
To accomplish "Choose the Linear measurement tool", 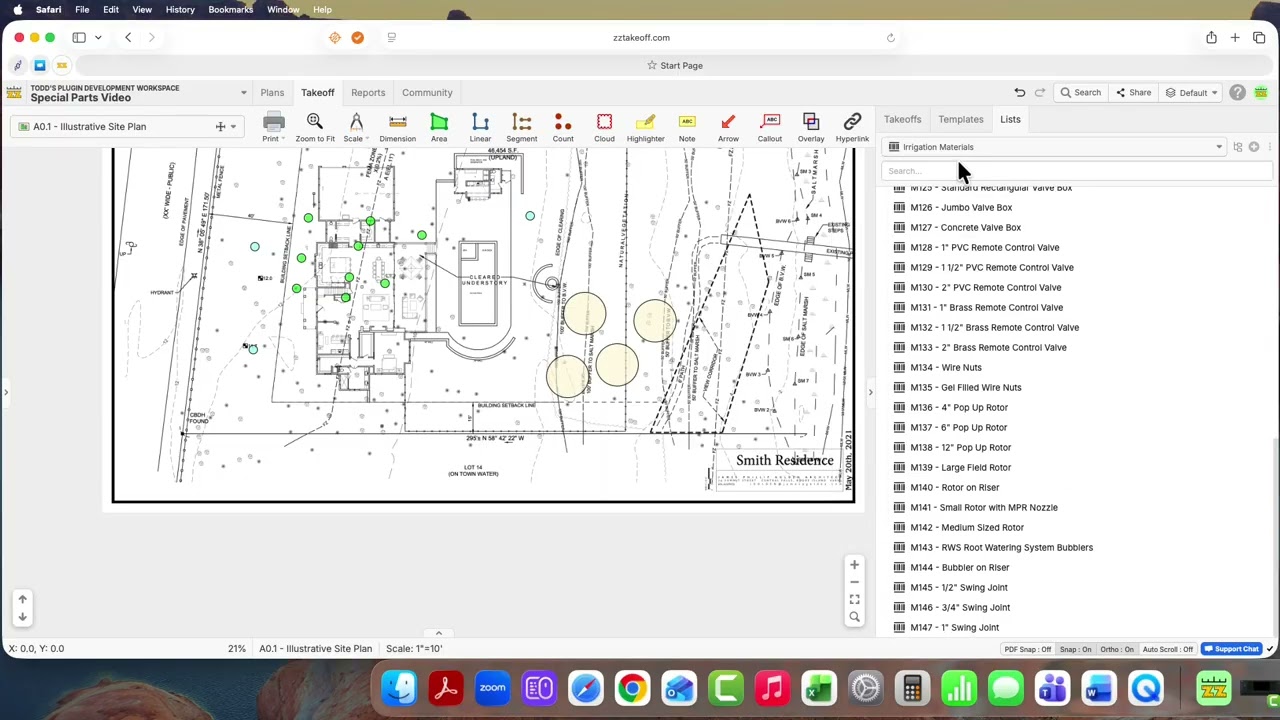I will [x=480, y=127].
